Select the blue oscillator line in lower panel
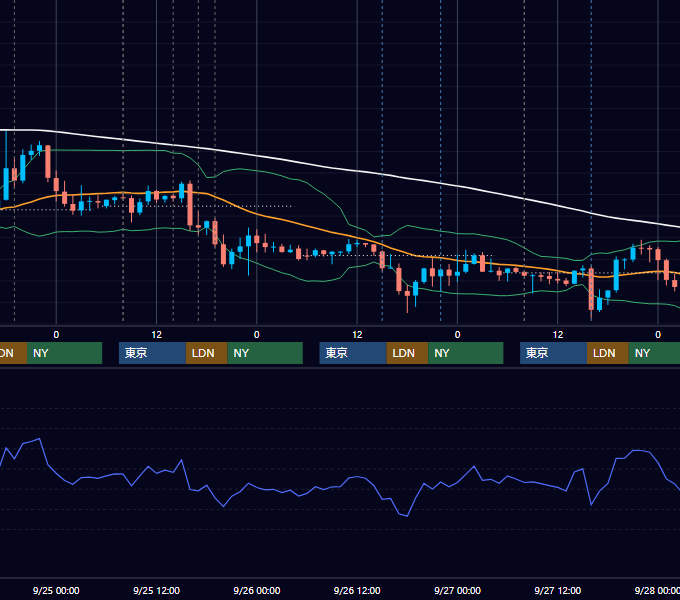This screenshot has height=600, width=680. tap(338, 488)
